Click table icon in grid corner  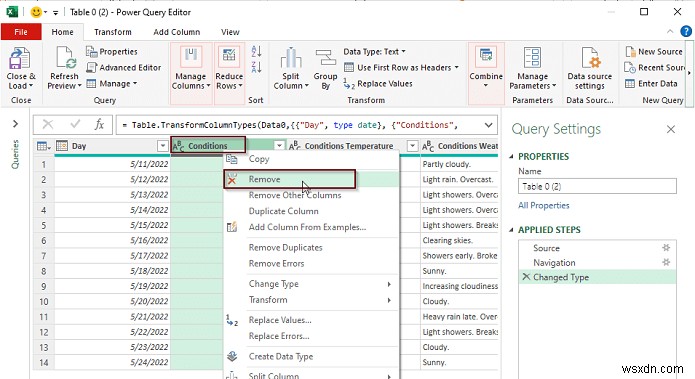pos(43,146)
